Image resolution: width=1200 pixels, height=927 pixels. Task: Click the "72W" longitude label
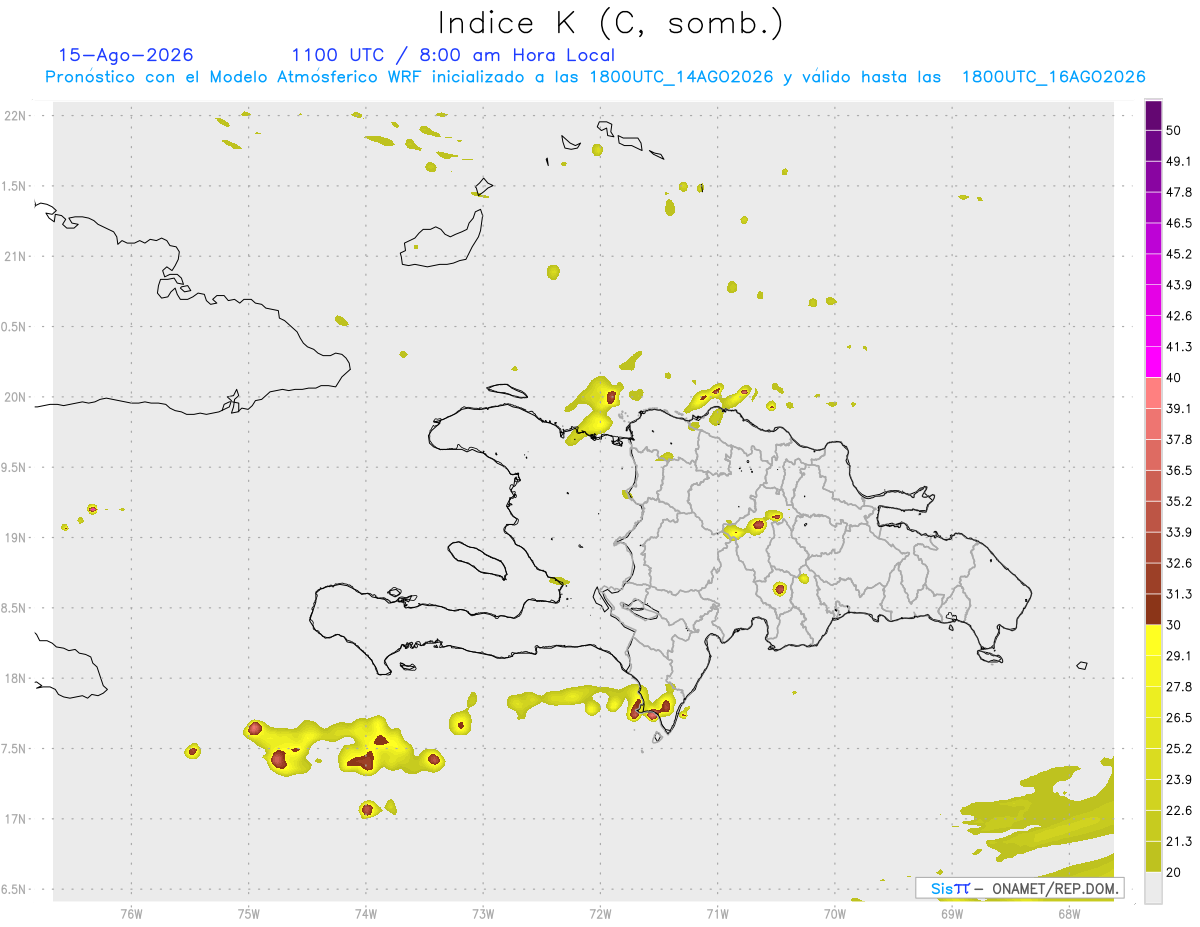[600, 913]
